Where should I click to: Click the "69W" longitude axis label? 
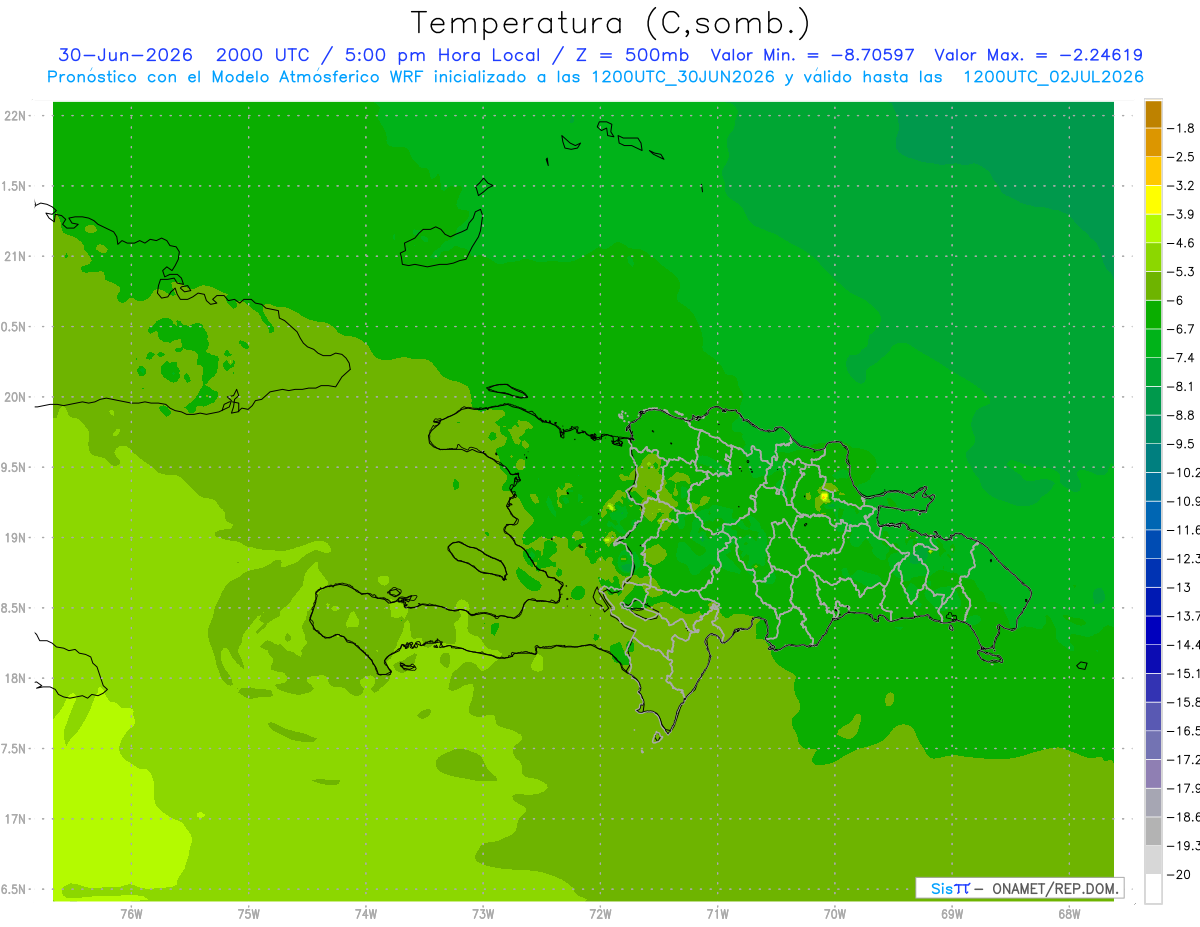[x=951, y=914]
